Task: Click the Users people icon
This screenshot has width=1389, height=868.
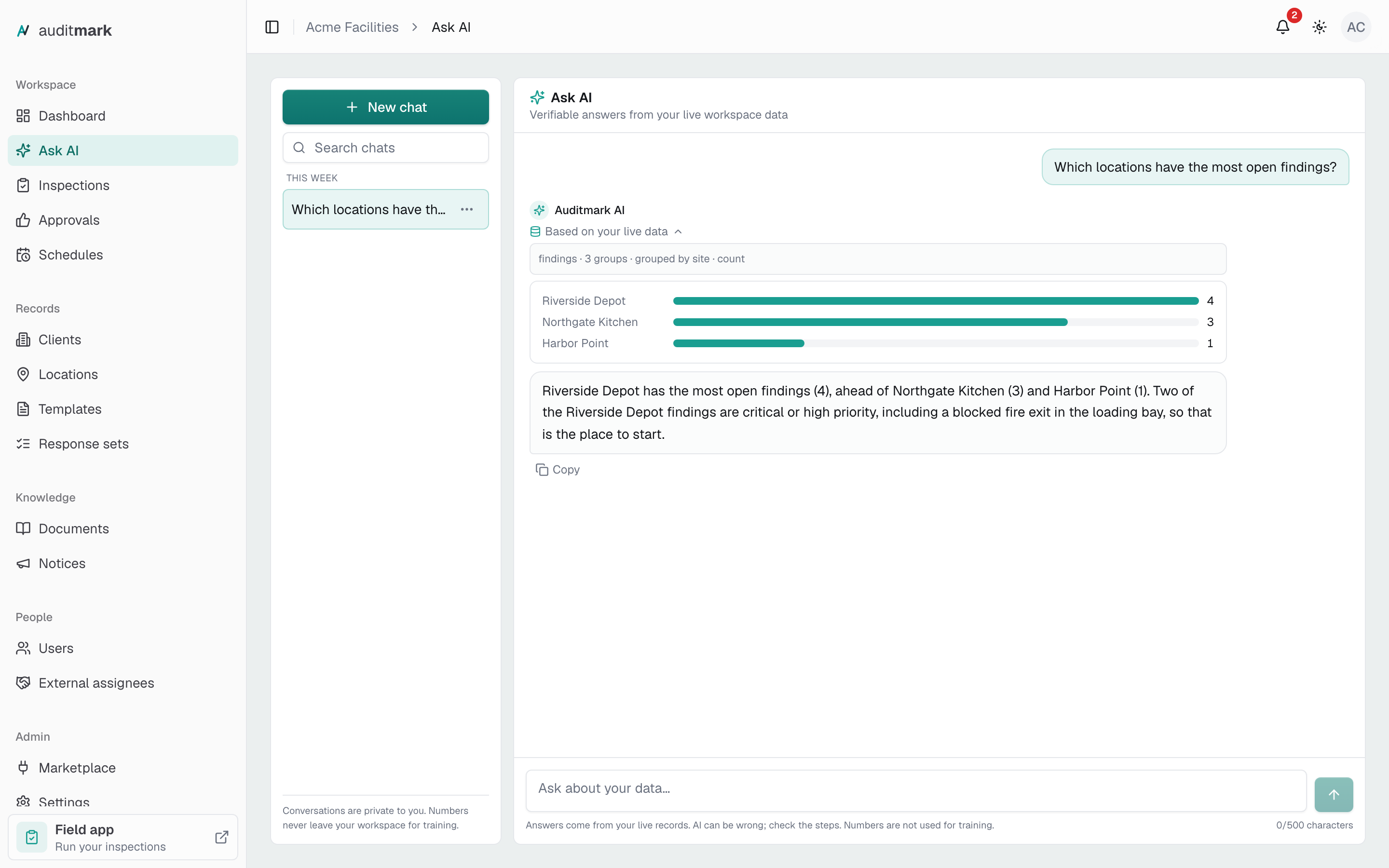Action: 23,648
